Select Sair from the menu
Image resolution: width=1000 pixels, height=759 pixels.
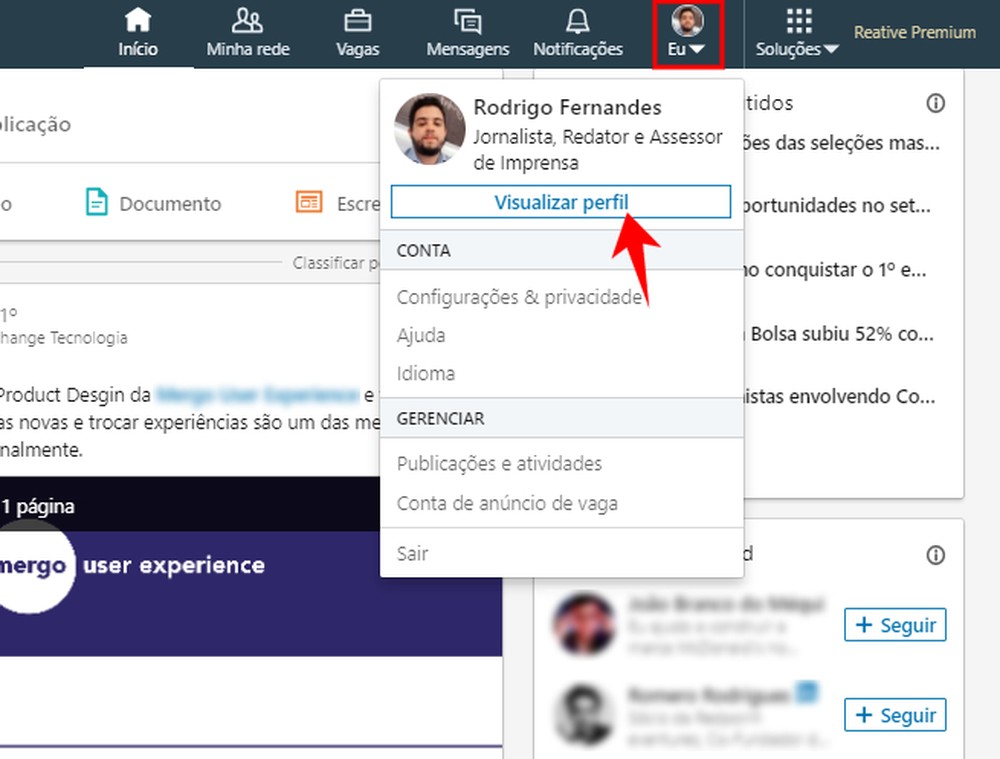[413, 553]
